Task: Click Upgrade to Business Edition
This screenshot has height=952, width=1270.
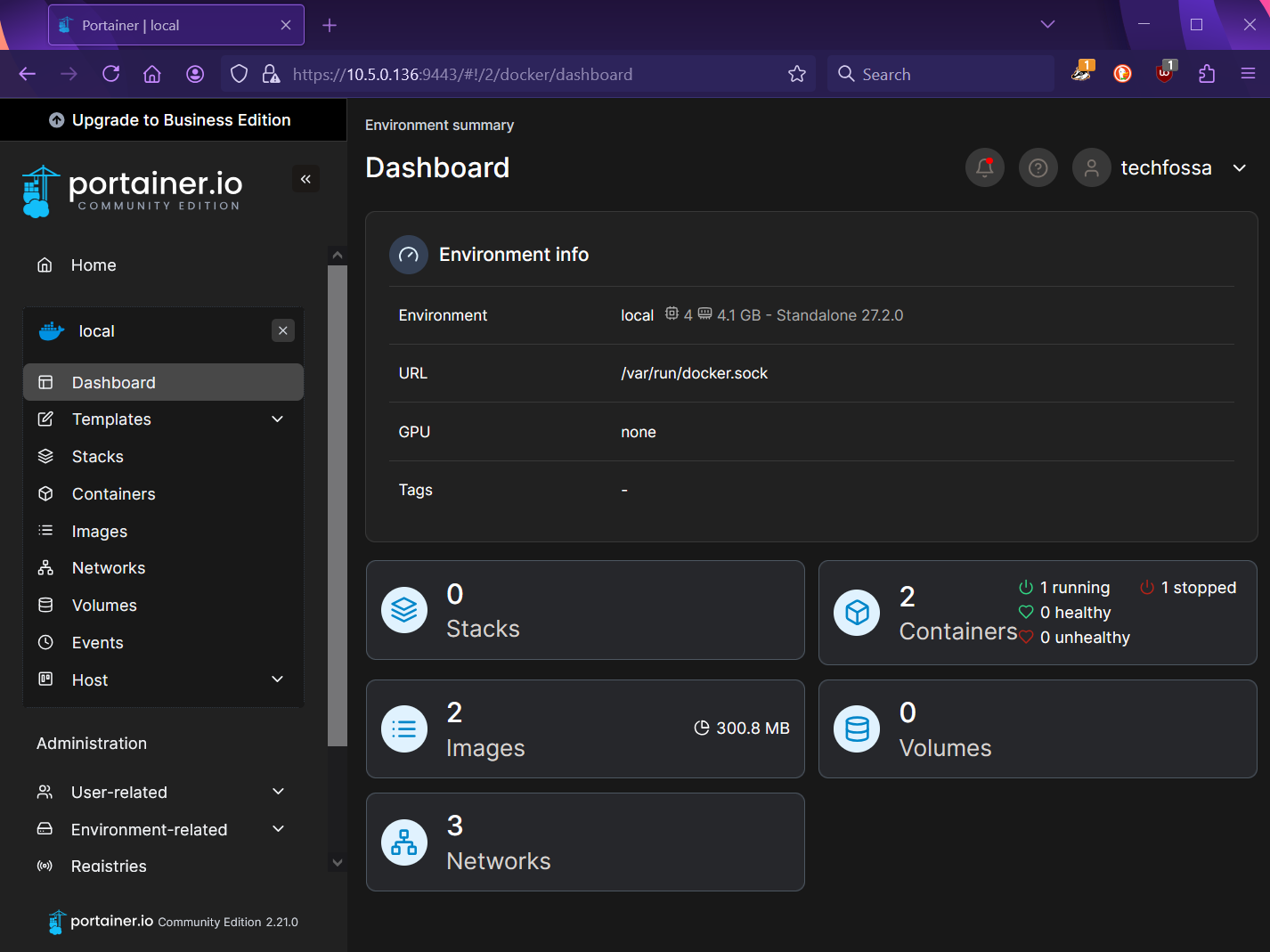Action: 171,120
